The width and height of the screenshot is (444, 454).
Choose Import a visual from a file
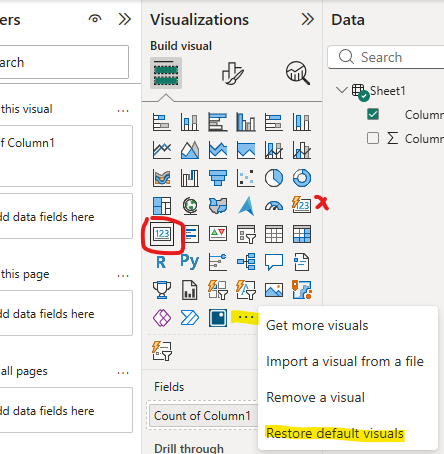pos(345,361)
